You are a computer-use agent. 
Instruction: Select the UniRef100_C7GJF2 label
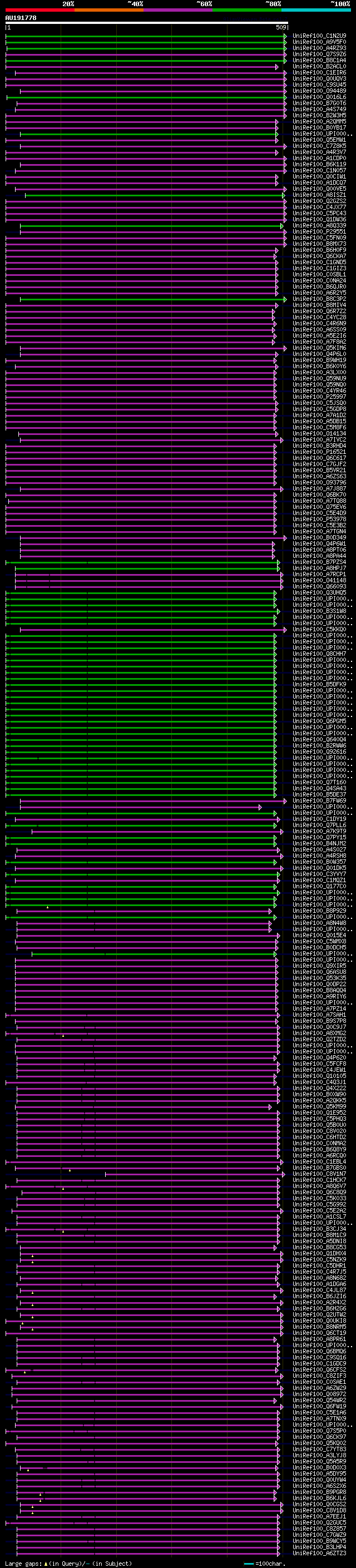coord(319,464)
